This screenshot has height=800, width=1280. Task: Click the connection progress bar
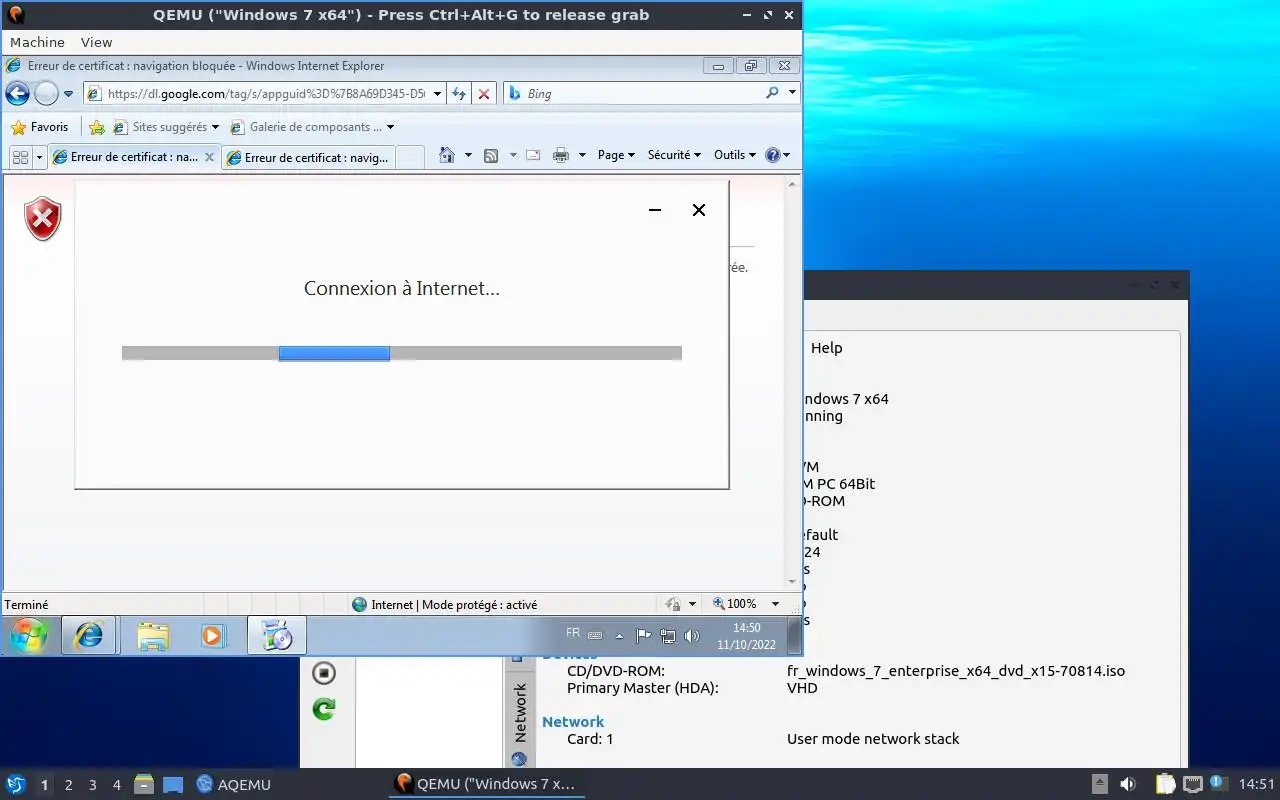pos(402,353)
